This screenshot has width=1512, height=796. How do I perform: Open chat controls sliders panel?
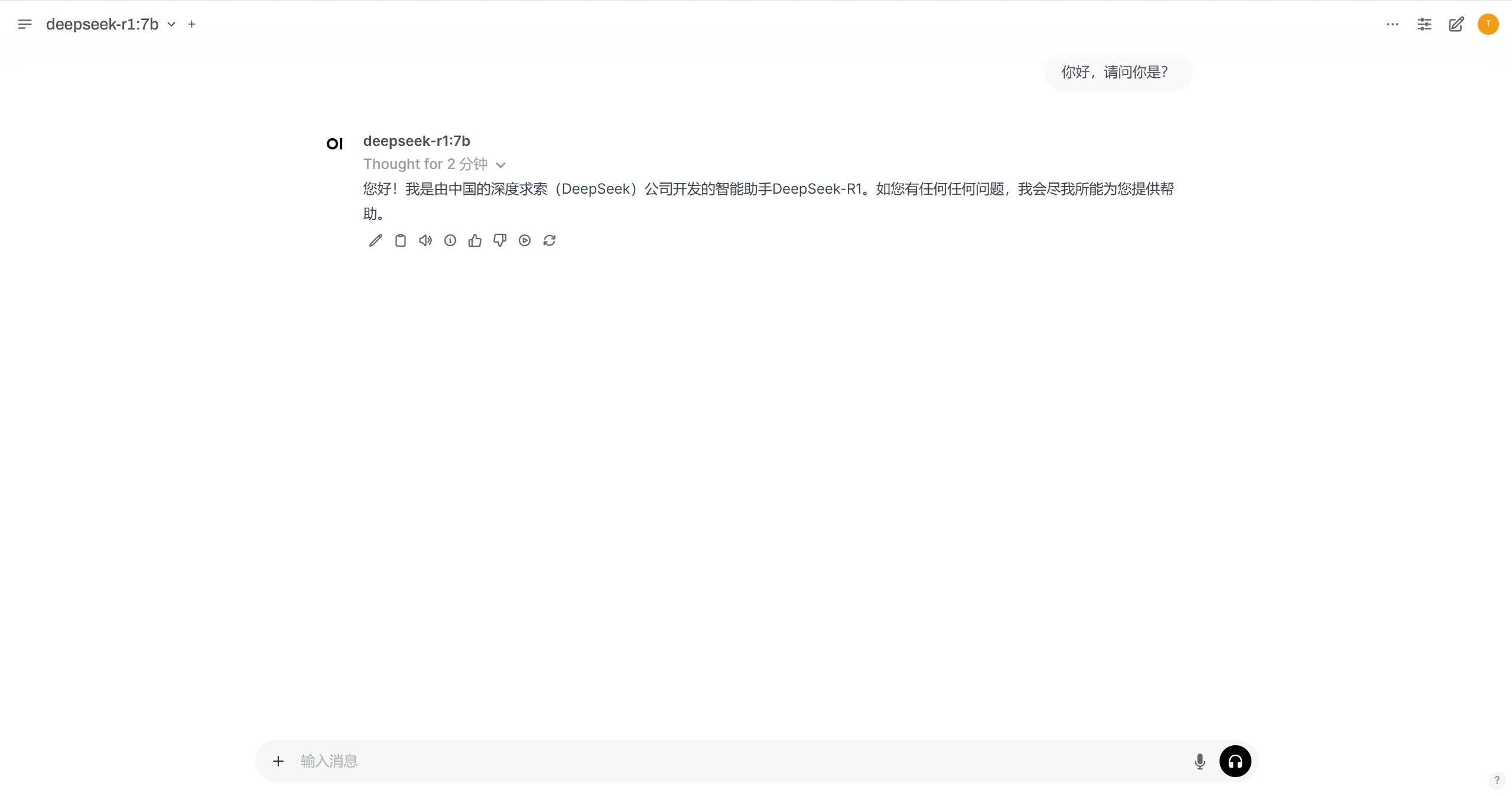pos(1424,24)
